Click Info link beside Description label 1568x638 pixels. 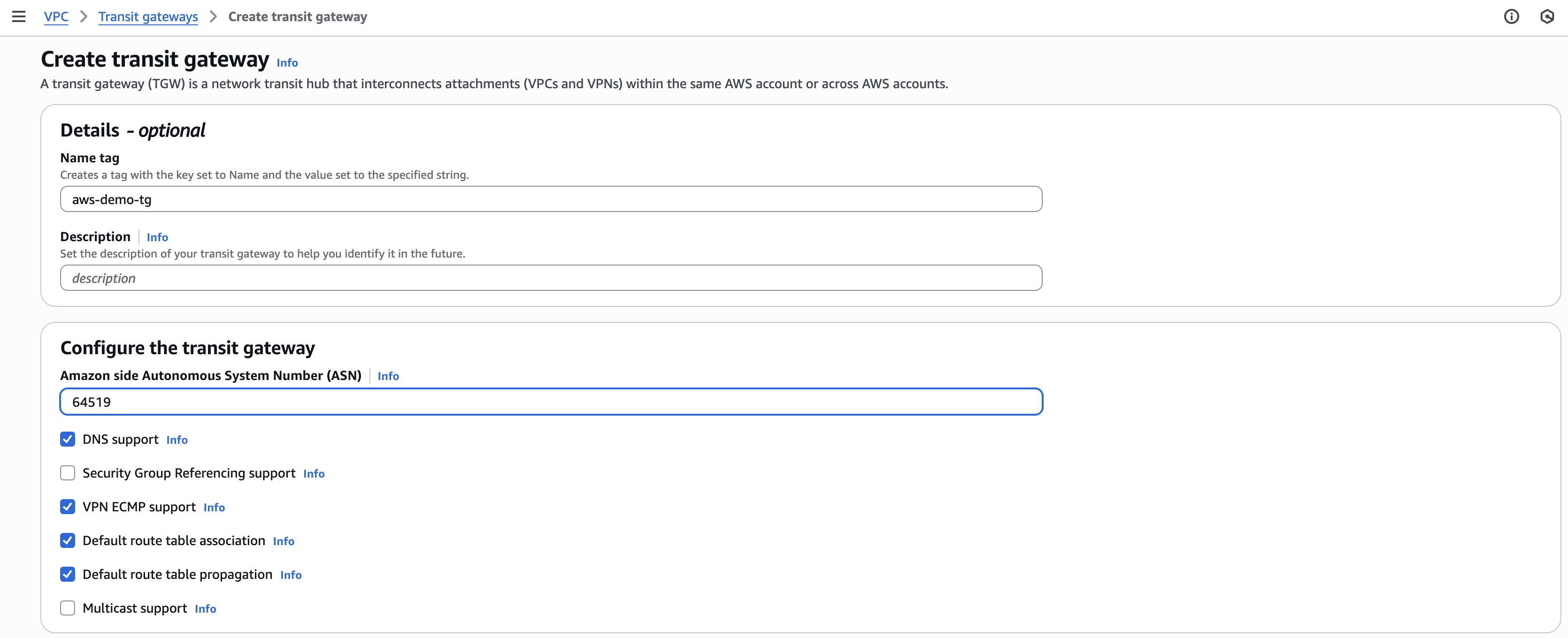[157, 237]
